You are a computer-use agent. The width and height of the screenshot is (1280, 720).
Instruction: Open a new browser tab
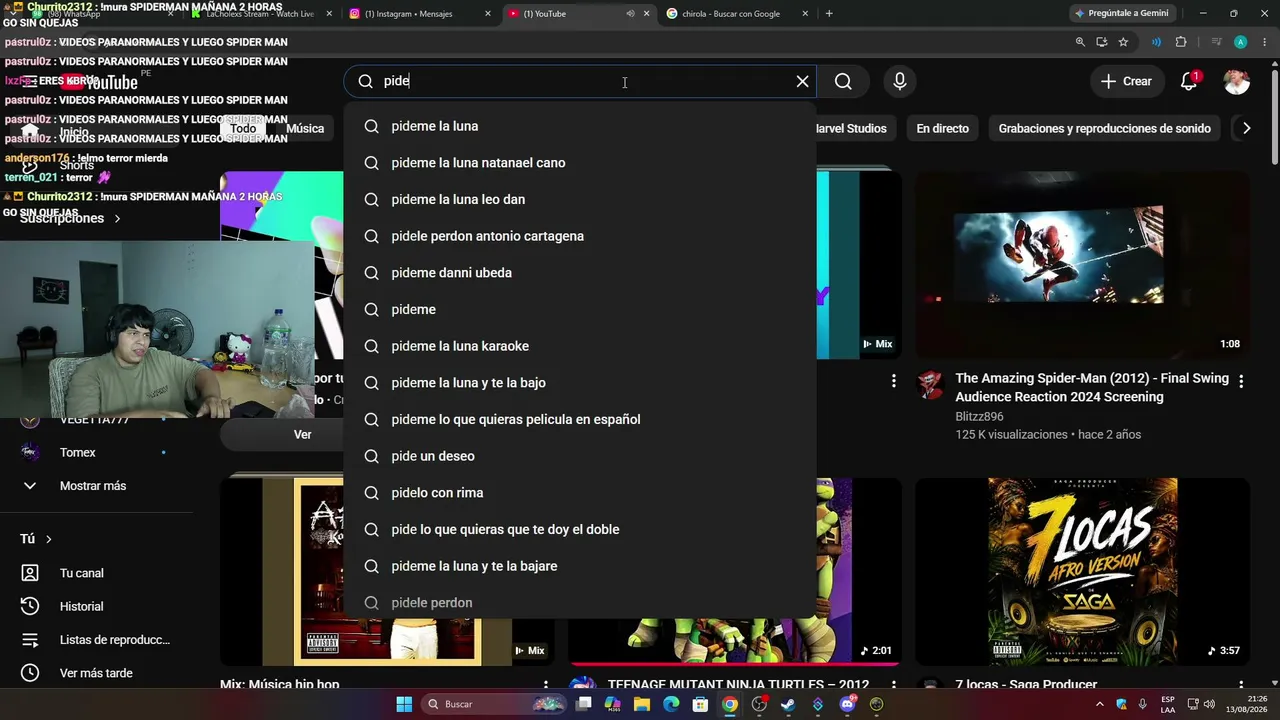click(829, 14)
